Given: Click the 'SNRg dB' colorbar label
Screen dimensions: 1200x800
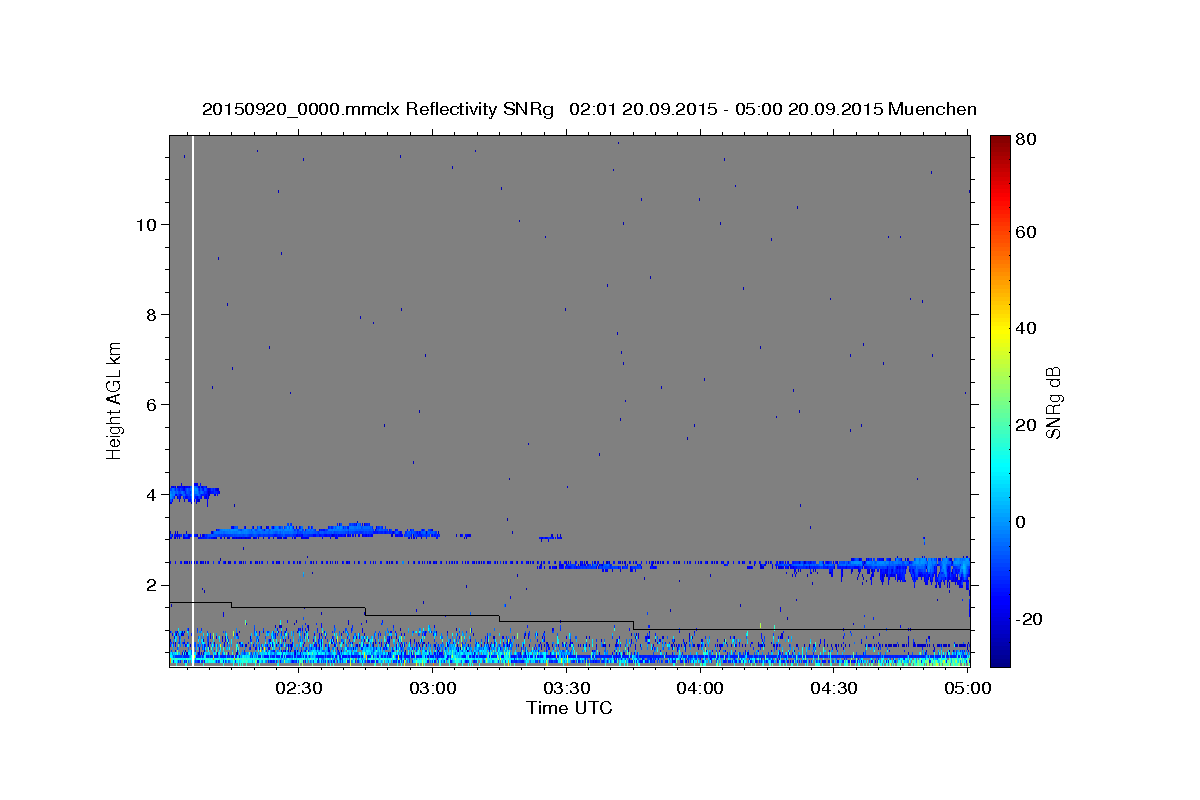Looking at the screenshot, I should [x=1053, y=403].
